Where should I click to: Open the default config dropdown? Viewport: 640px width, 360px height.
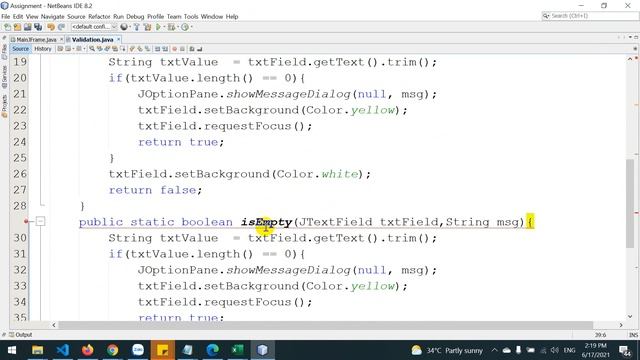(x=94, y=27)
